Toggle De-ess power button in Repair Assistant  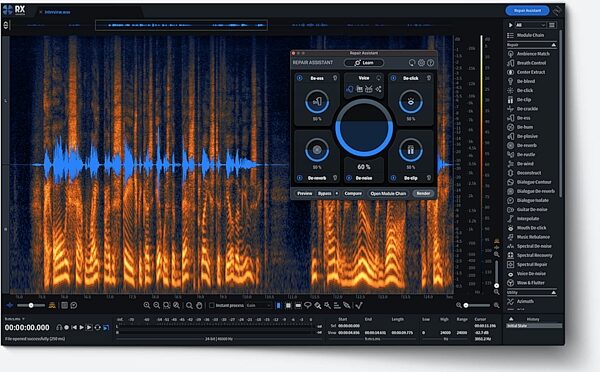tap(300, 78)
